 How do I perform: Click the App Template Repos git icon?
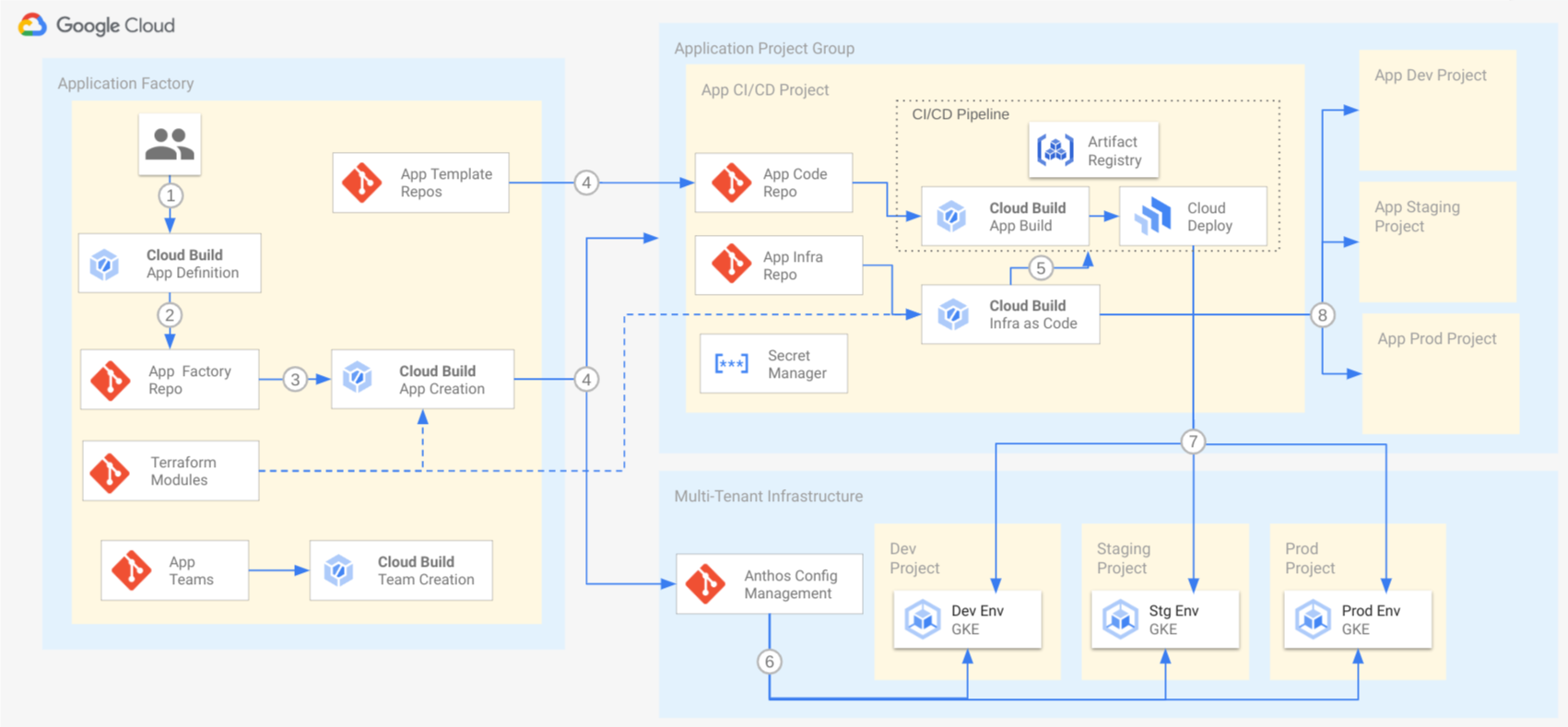click(x=362, y=182)
